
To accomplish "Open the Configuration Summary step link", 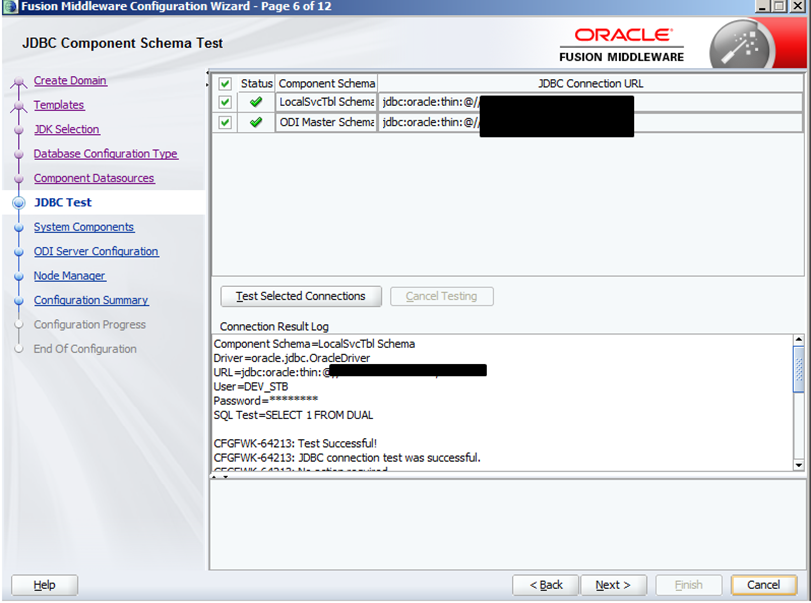I will 91,300.
